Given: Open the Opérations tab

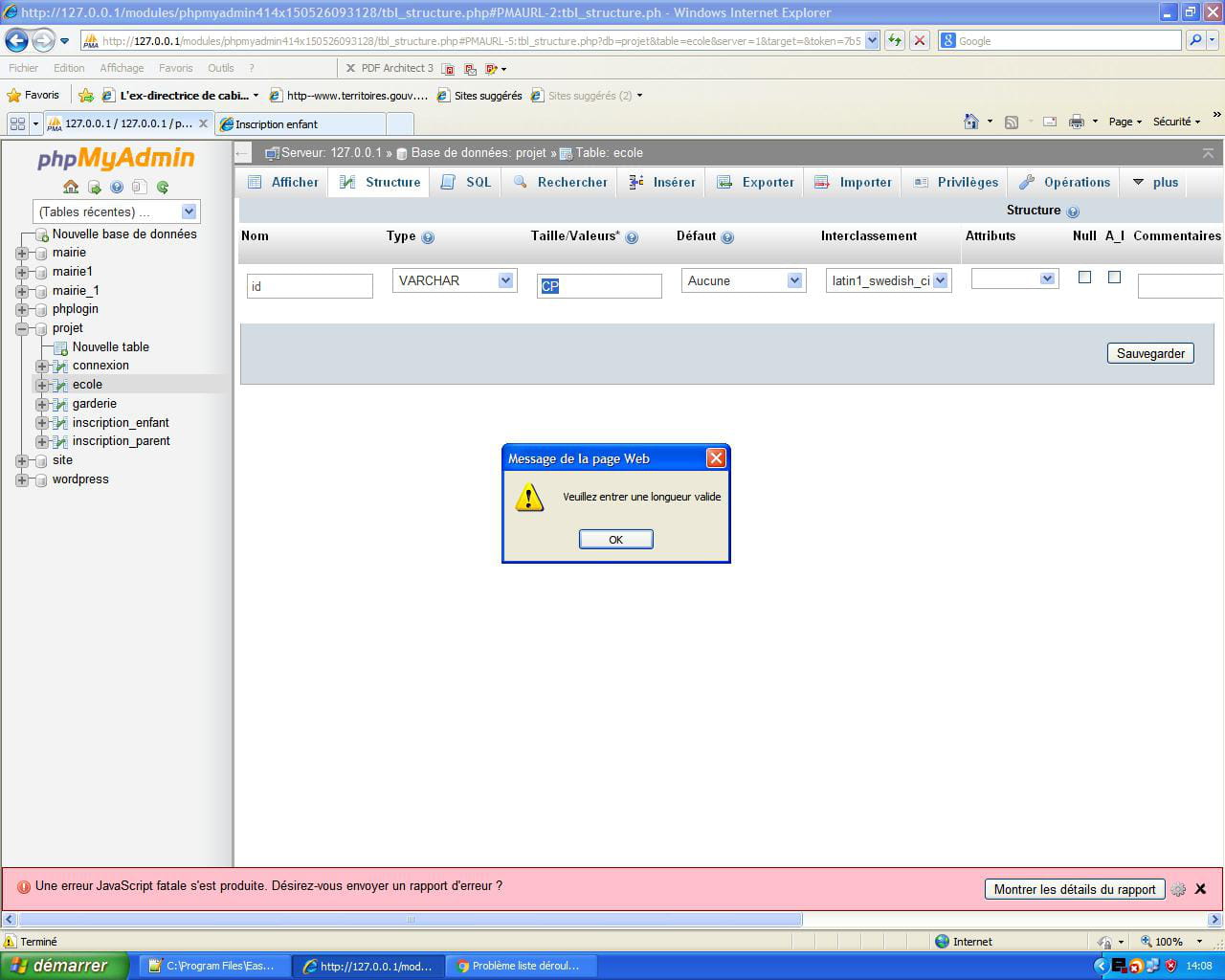Looking at the screenshot, I should [1064, 182].
